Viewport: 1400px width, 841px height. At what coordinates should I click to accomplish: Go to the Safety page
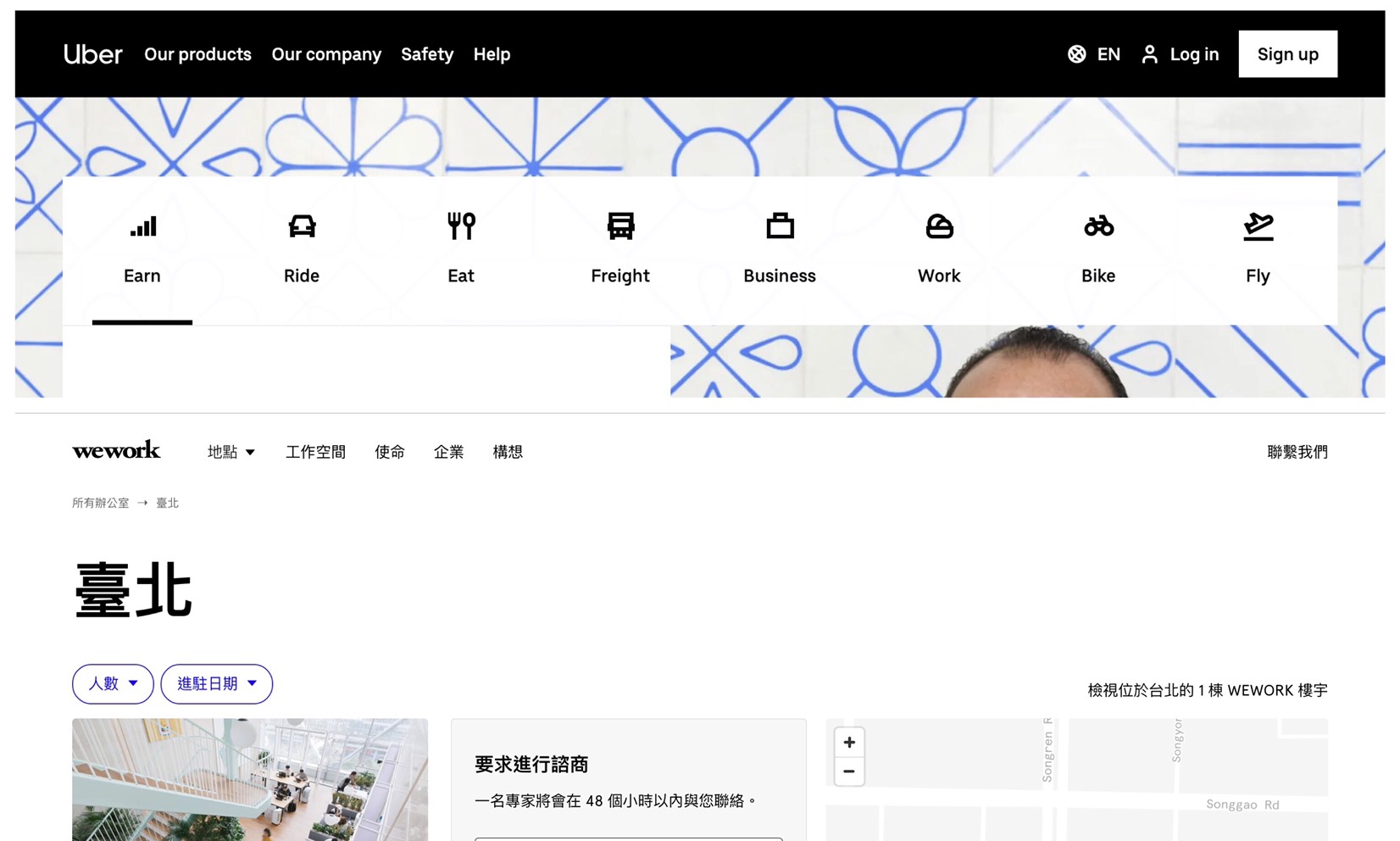point(427,54)
